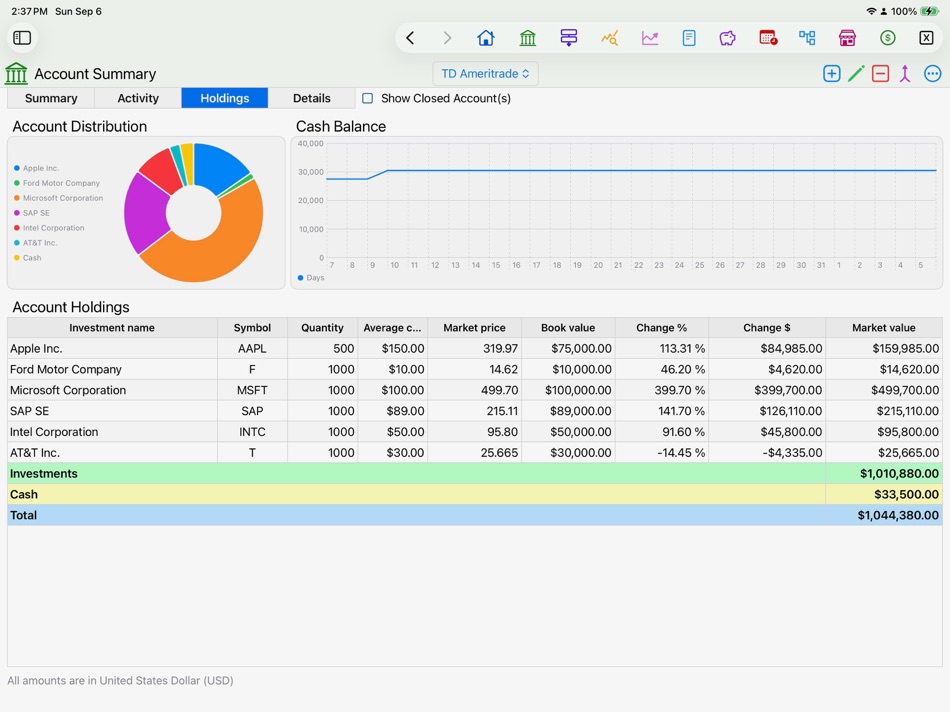Toggle the sidebar panel icon

point(22,38)
